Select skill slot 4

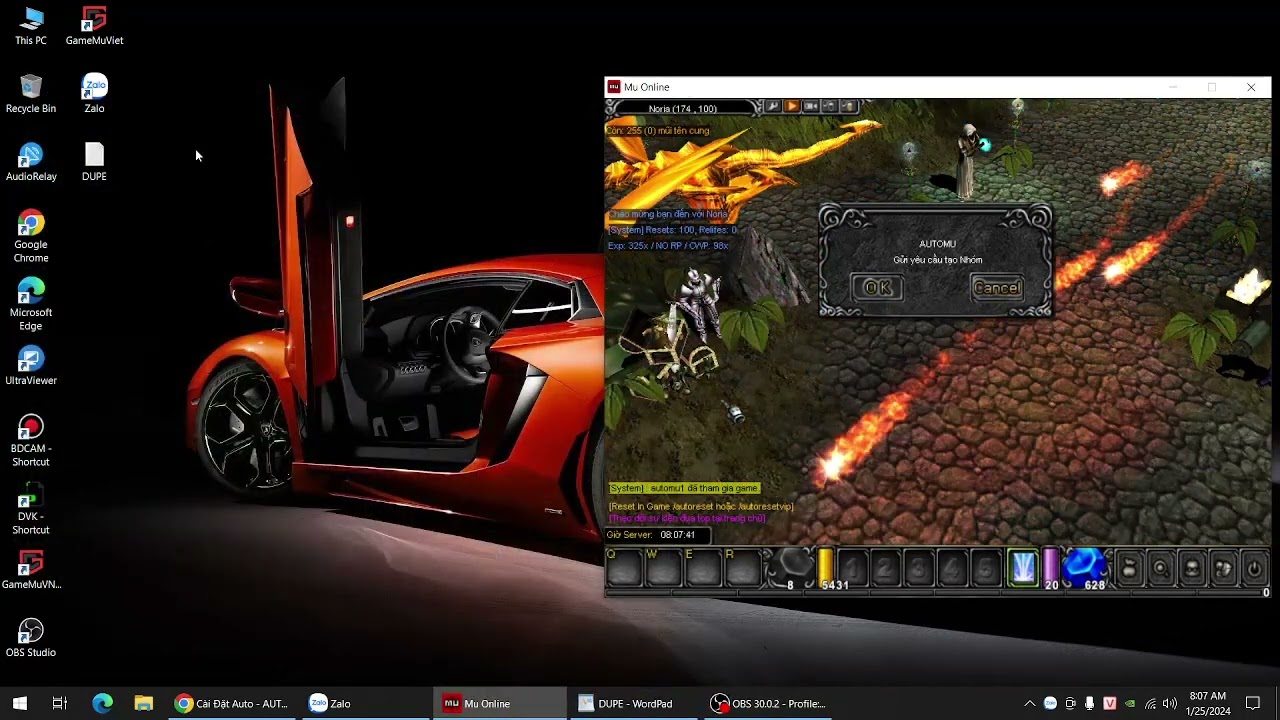(951, 568)
